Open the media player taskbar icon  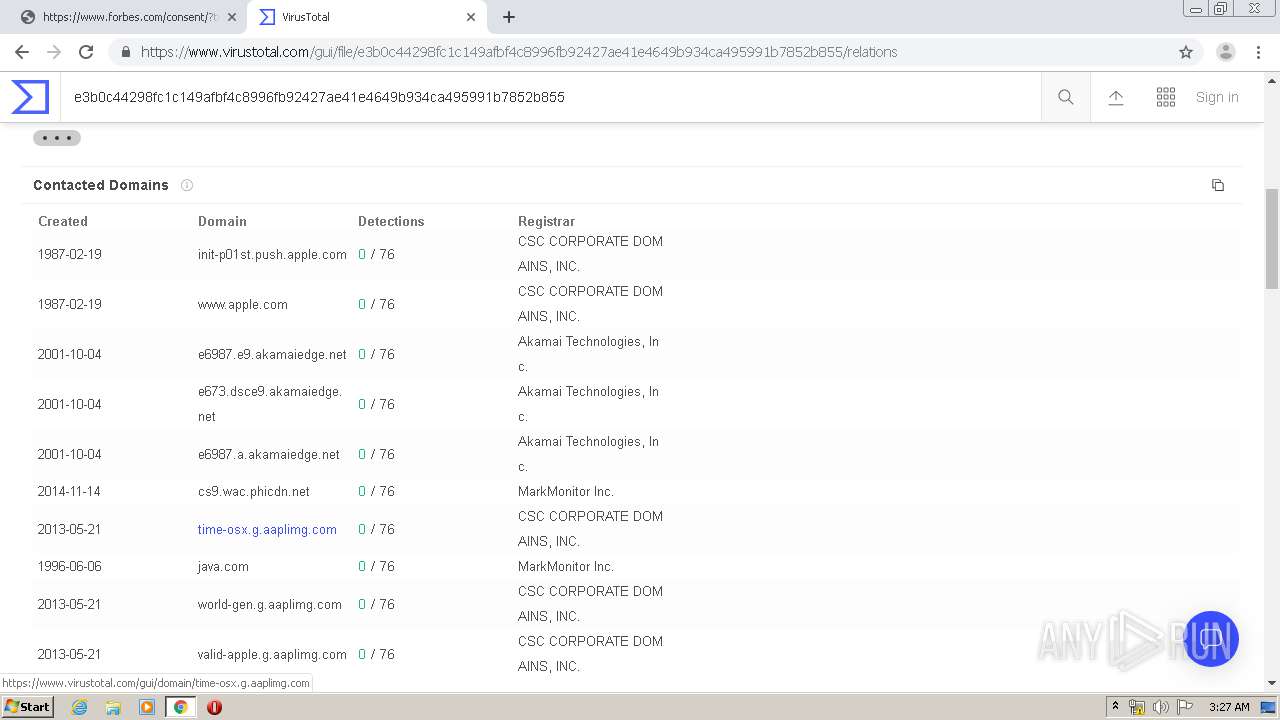(147, 707)
